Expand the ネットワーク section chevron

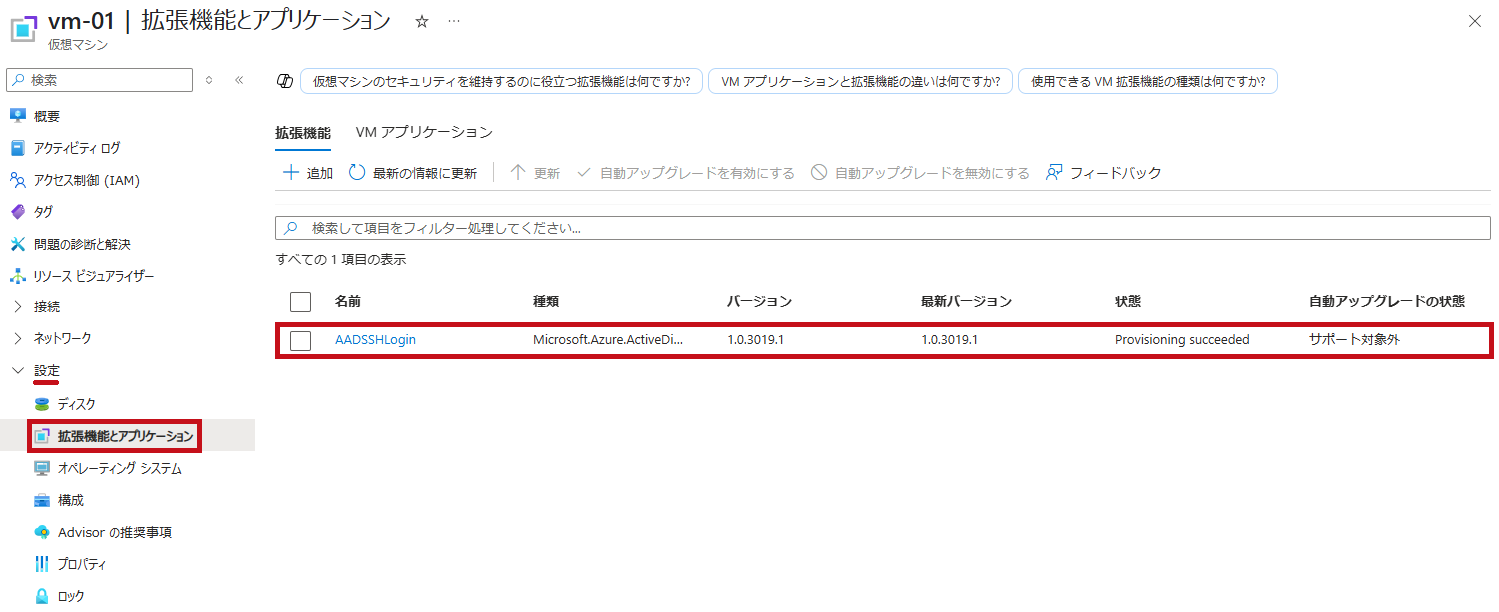pos(17,339)
